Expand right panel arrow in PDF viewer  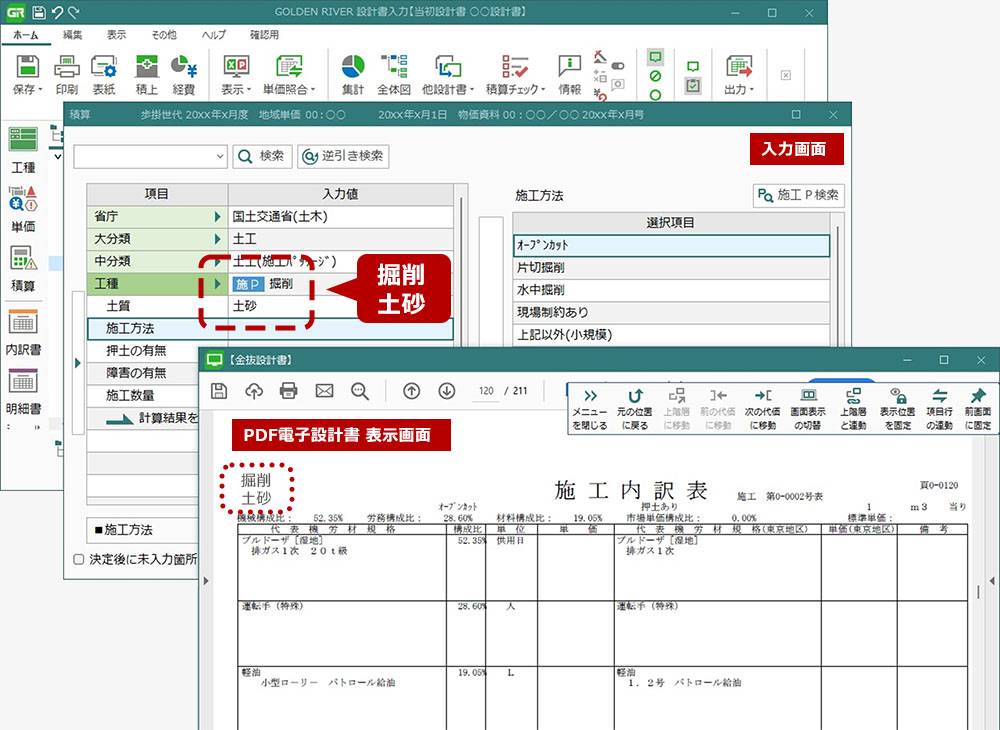pyautogui.click(x=992, y=581)
